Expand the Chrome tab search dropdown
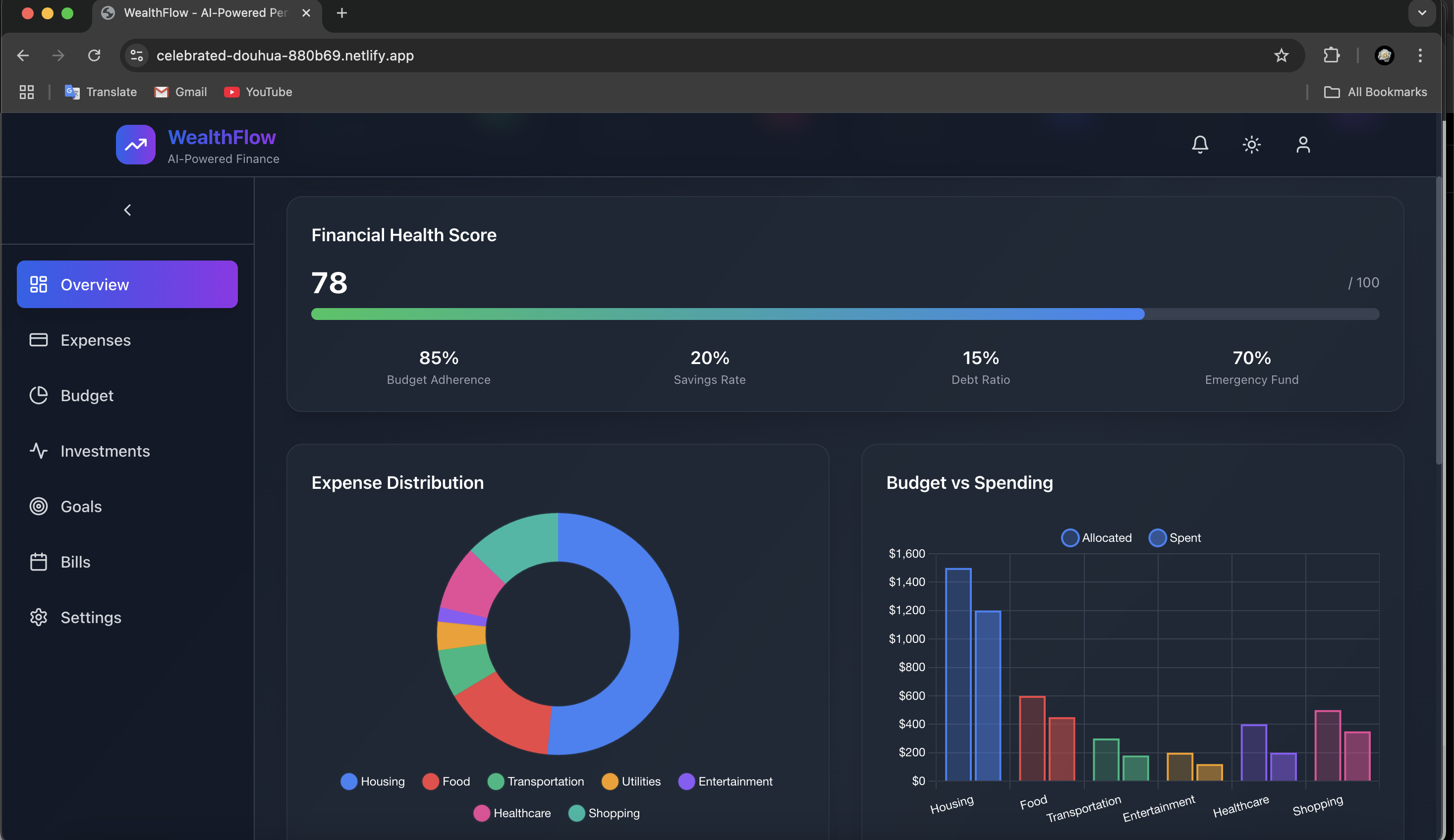 click(x=1422, y=13)
